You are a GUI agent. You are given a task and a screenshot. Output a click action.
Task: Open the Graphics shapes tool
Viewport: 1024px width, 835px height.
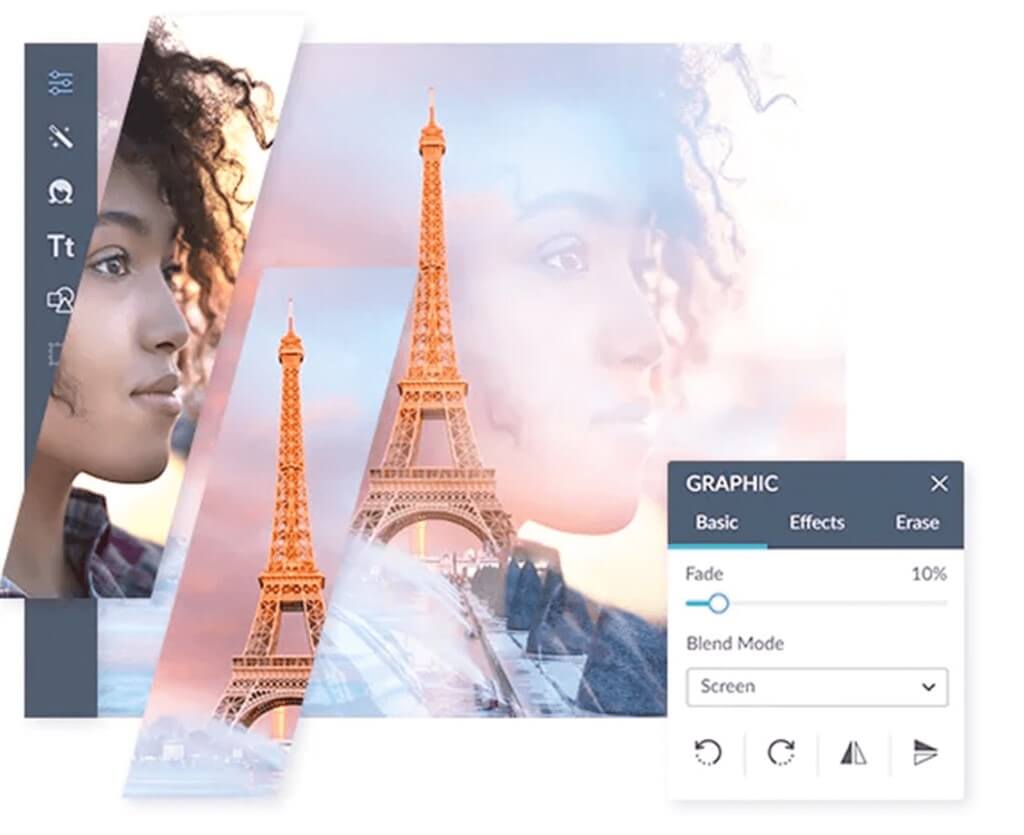pos(61,300)
